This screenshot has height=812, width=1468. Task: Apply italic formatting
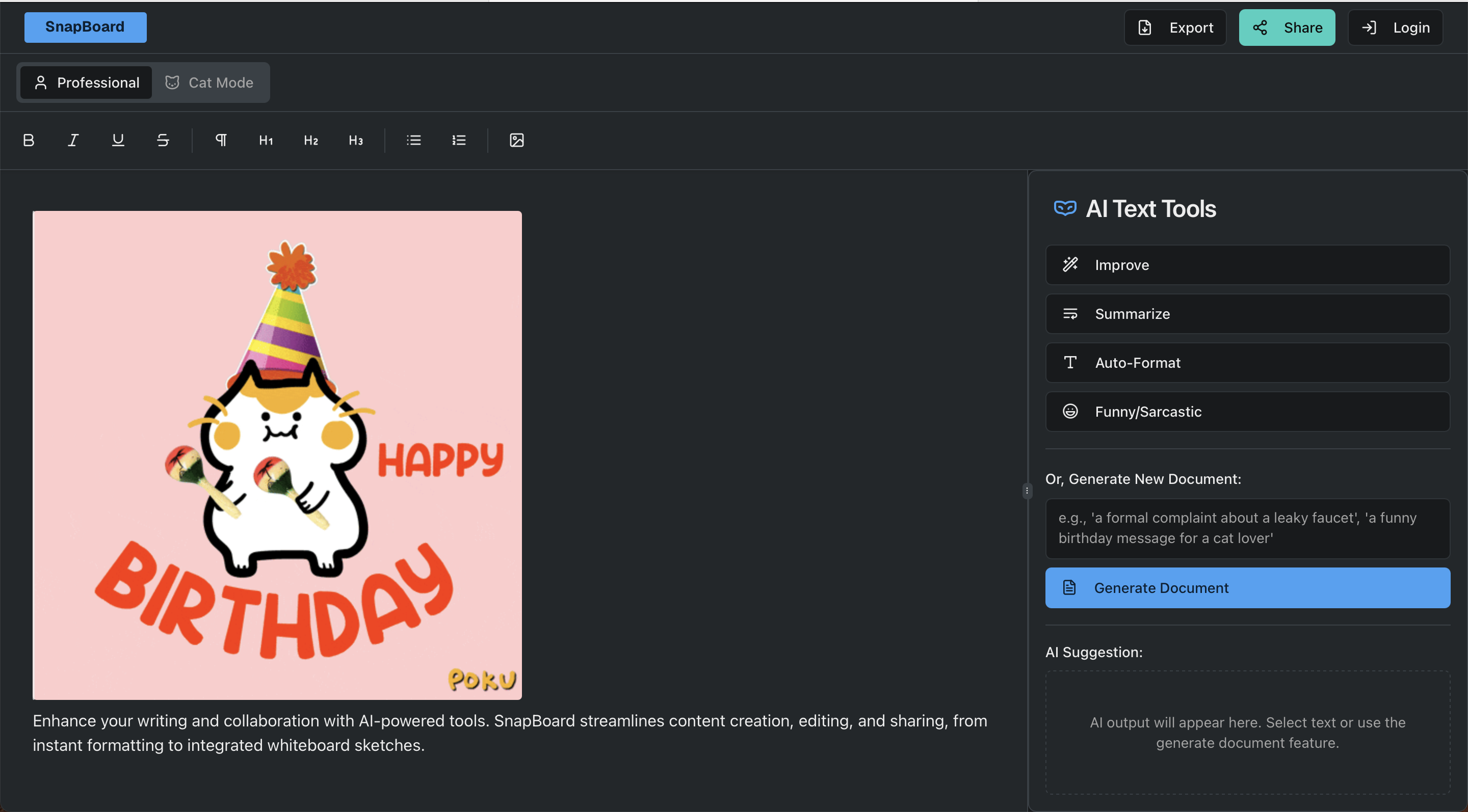pyautogui.click(x=73, y=140)
